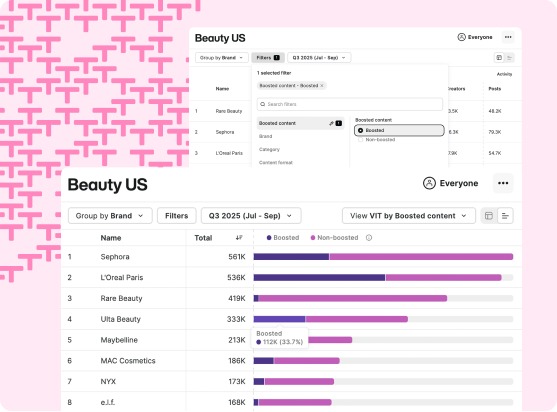Viewport: 557px width, 412px height.
Task: Open the Q3 2025 (Jul - Sep) dropdown in front panel
Action: tap(251, 216)
